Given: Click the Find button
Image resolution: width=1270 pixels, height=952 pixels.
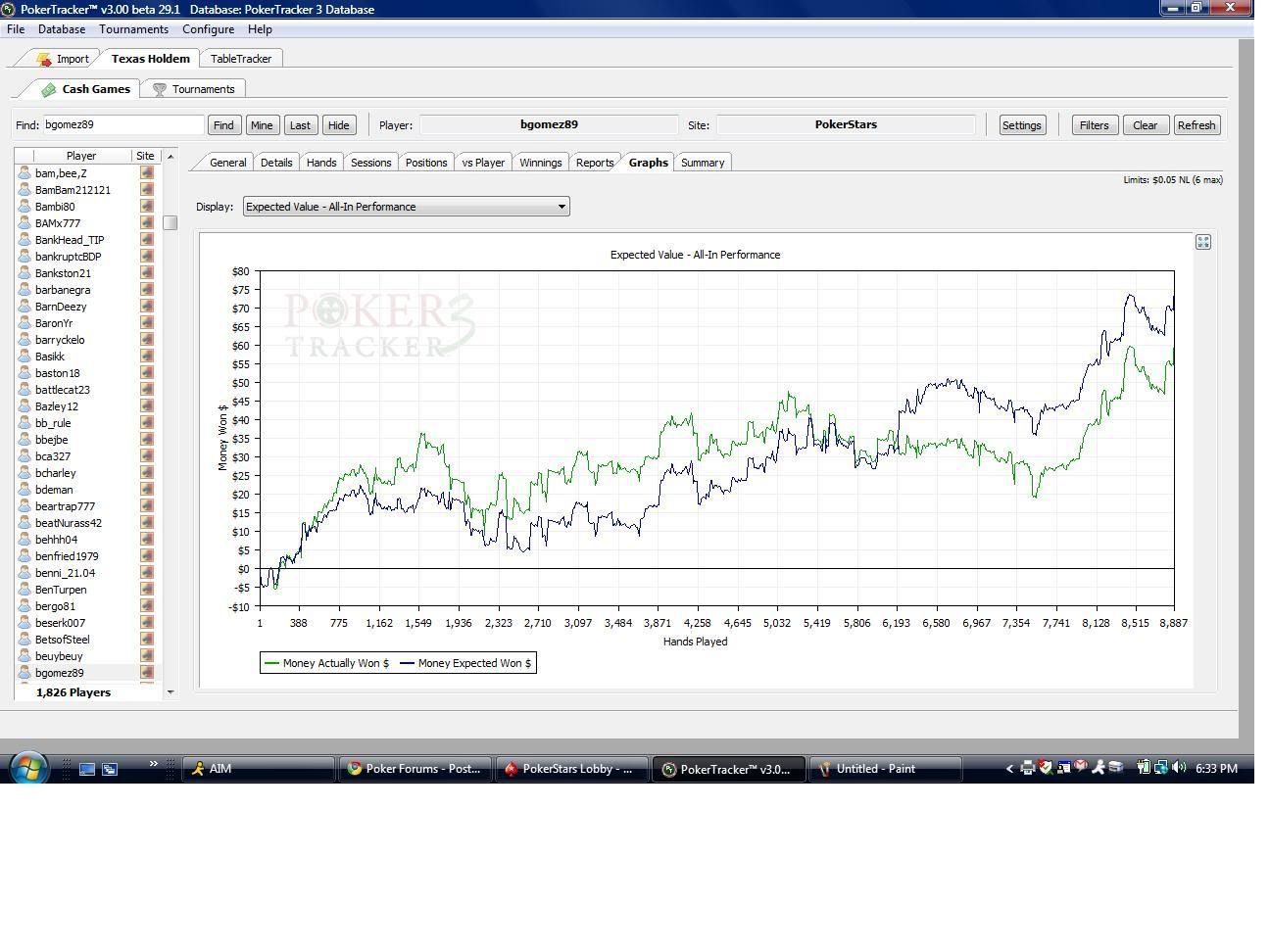Looking at the screenshot, I should (223, 125).
